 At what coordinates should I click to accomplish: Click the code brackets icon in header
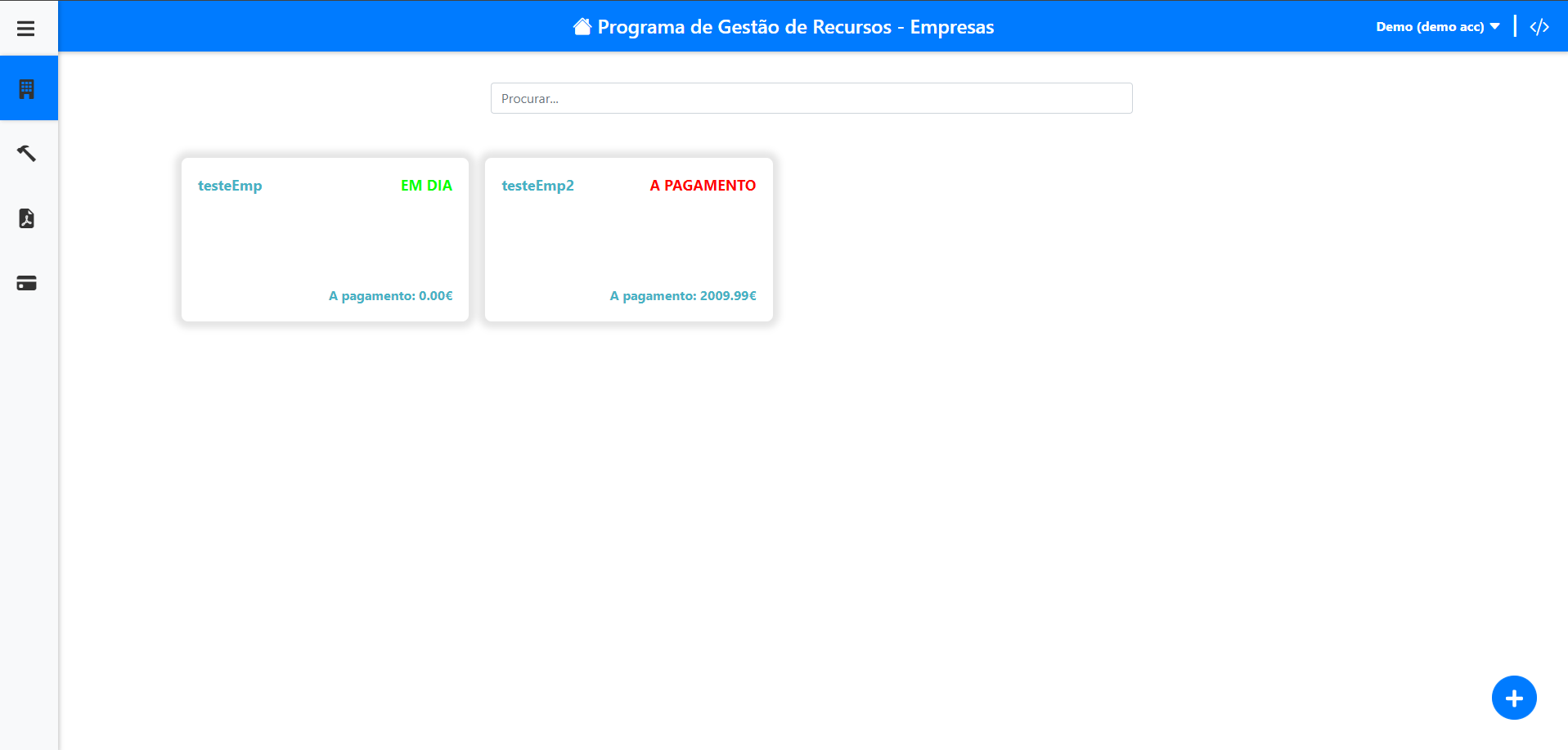pyautogui.click(x=1539, y=27)
